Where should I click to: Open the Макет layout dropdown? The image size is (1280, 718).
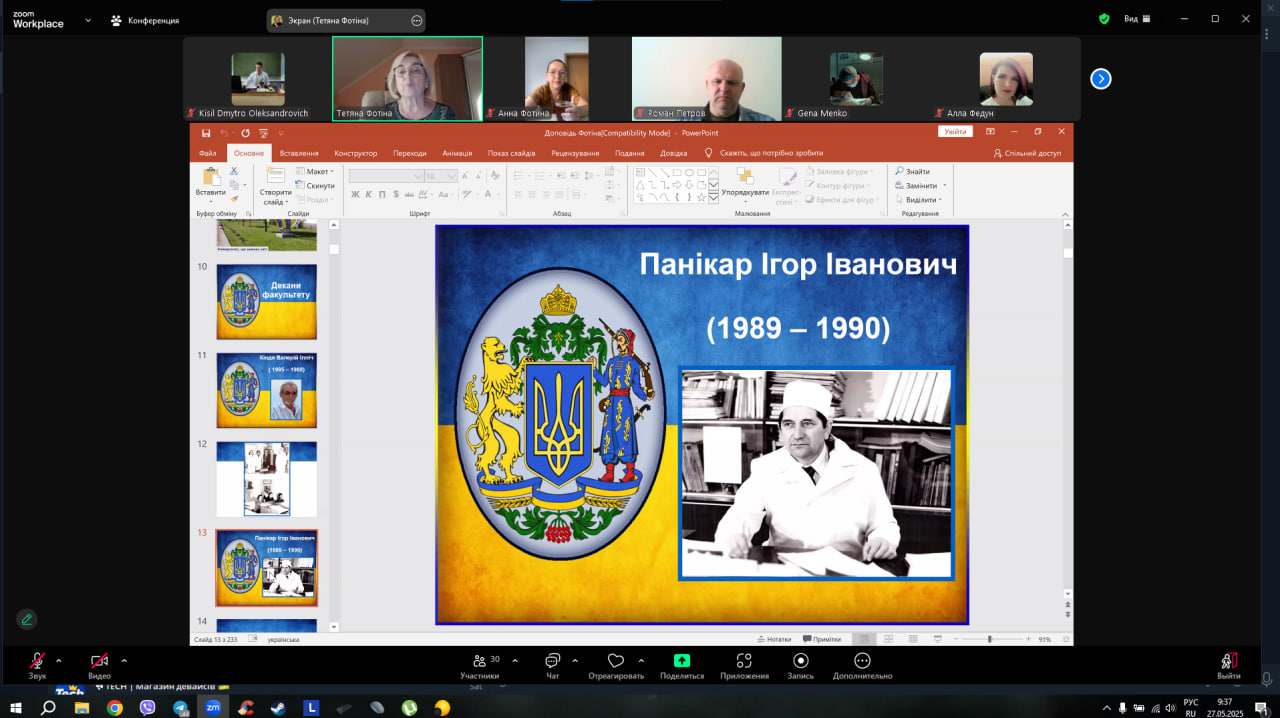(x=315, y=172)
